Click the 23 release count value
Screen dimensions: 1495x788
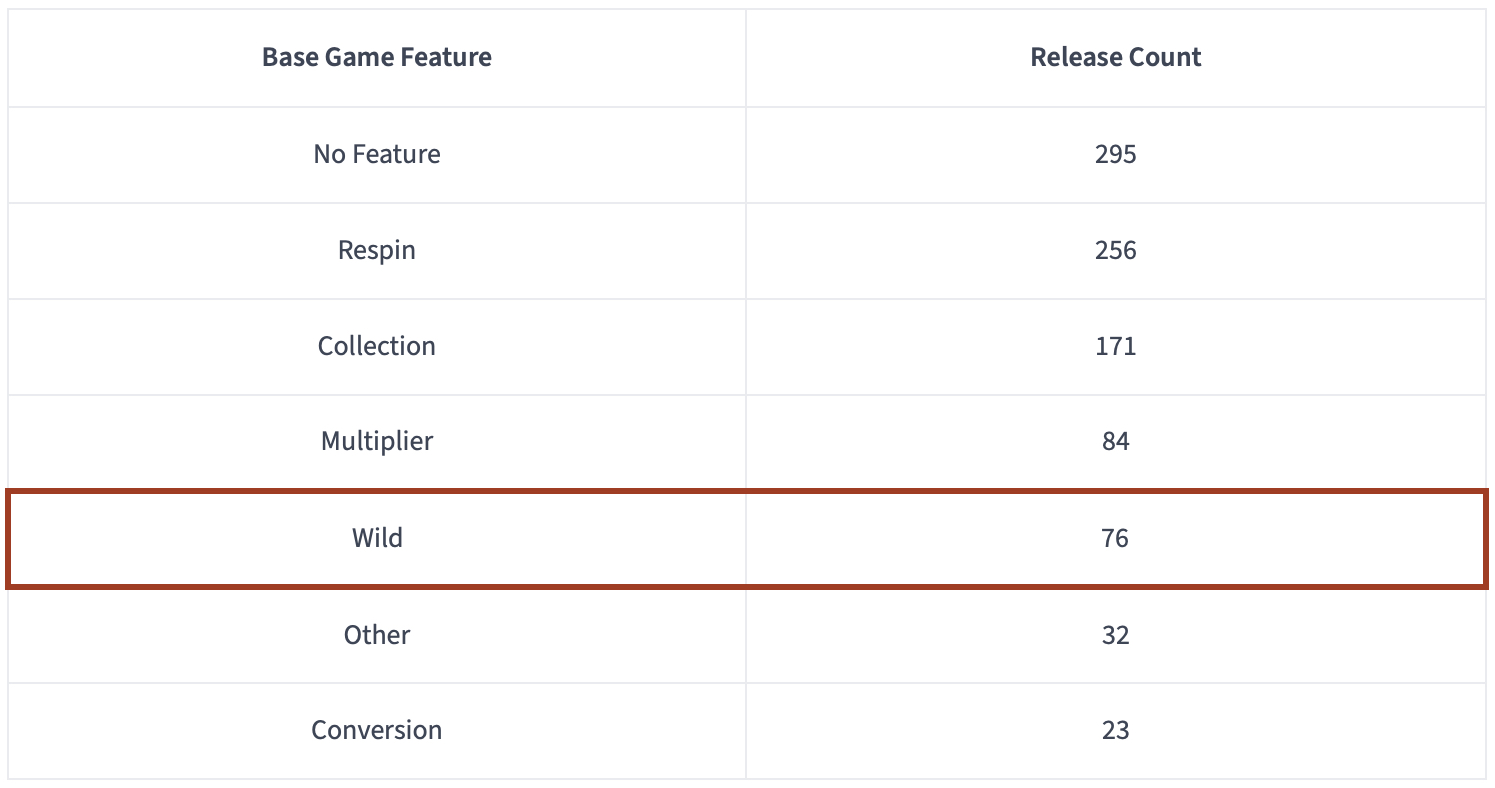tap(1116, 730)
